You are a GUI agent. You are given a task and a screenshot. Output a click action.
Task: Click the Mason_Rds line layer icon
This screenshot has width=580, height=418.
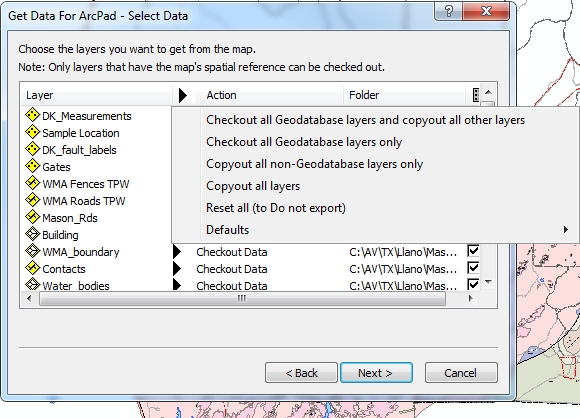pos(33,217)
